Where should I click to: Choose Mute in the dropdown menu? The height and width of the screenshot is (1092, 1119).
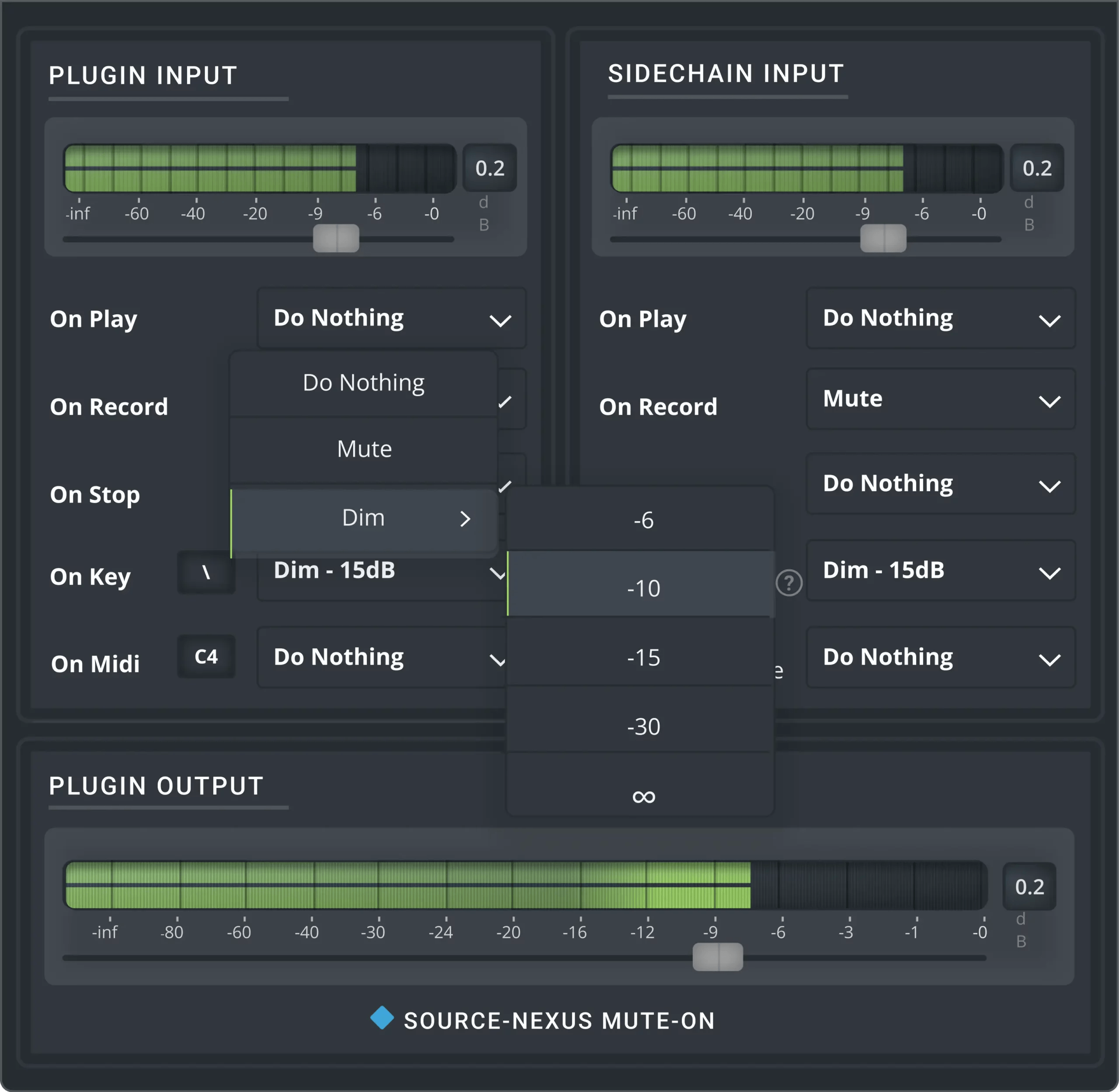tap(364, 449)
